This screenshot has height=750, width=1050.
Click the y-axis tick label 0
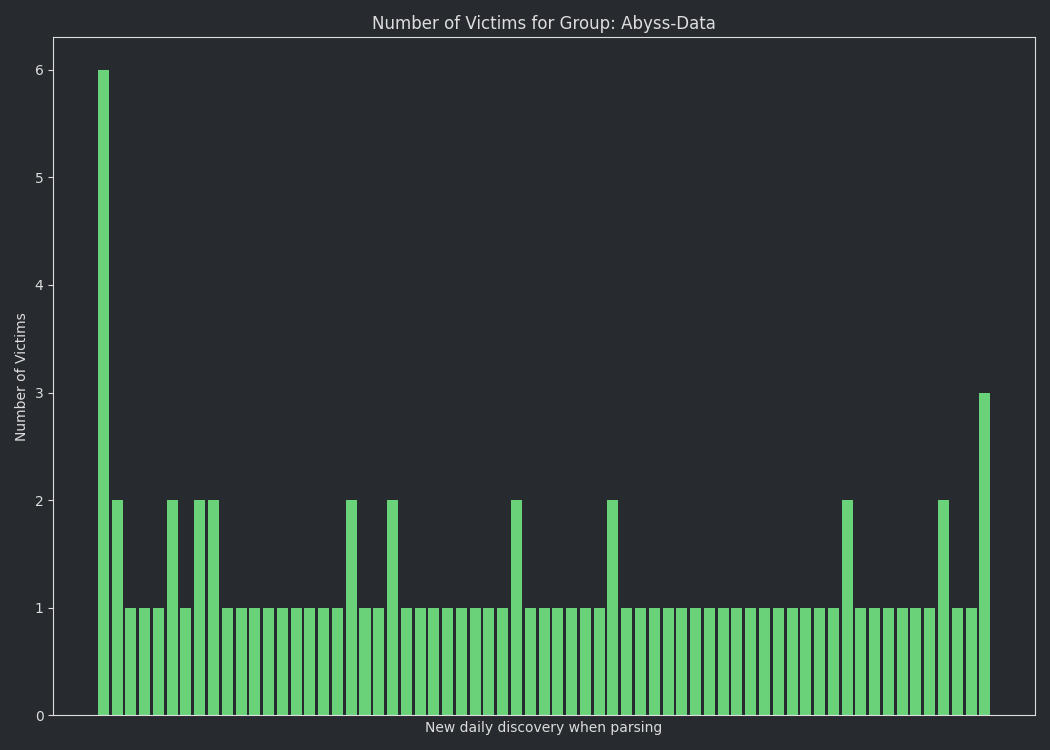tap(40, 717)
